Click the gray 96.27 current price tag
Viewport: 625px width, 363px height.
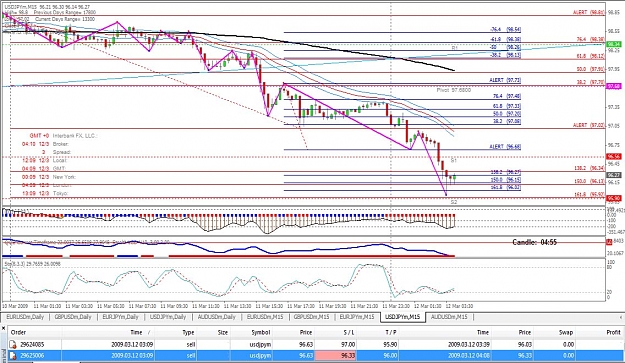[613, 175]
